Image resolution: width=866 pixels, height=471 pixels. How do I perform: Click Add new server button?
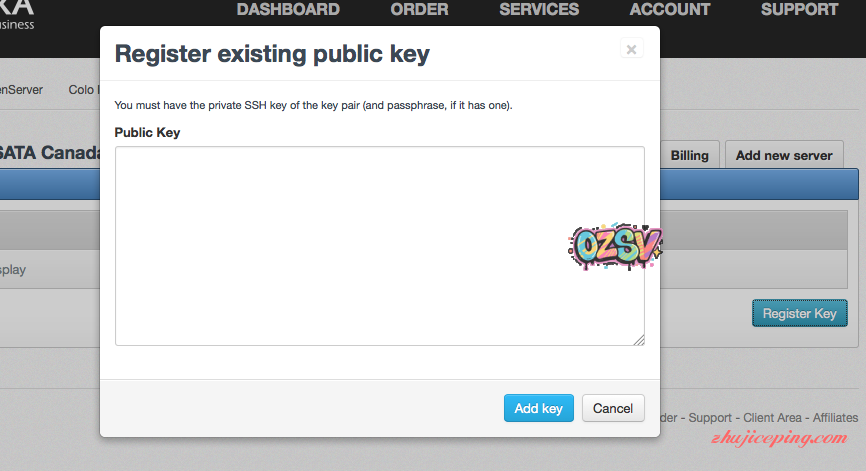[785, 155]
